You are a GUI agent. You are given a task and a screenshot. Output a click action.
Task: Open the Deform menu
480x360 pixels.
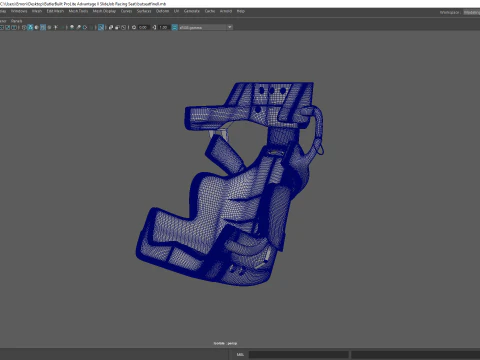(x=162, y=11)
